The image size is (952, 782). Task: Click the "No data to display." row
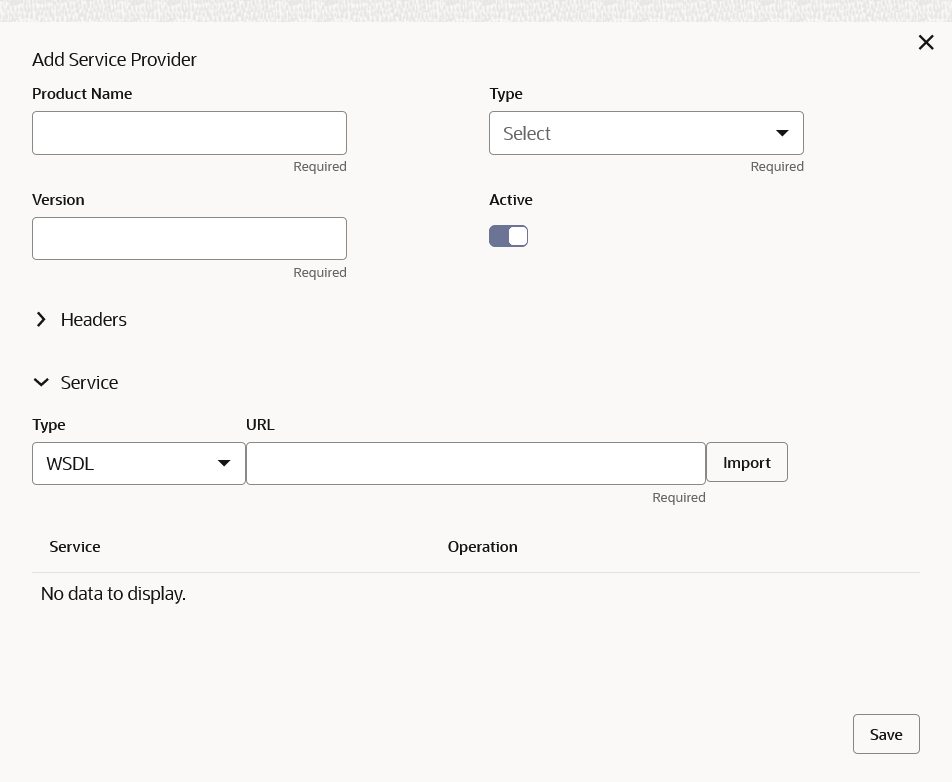(114, 594)
